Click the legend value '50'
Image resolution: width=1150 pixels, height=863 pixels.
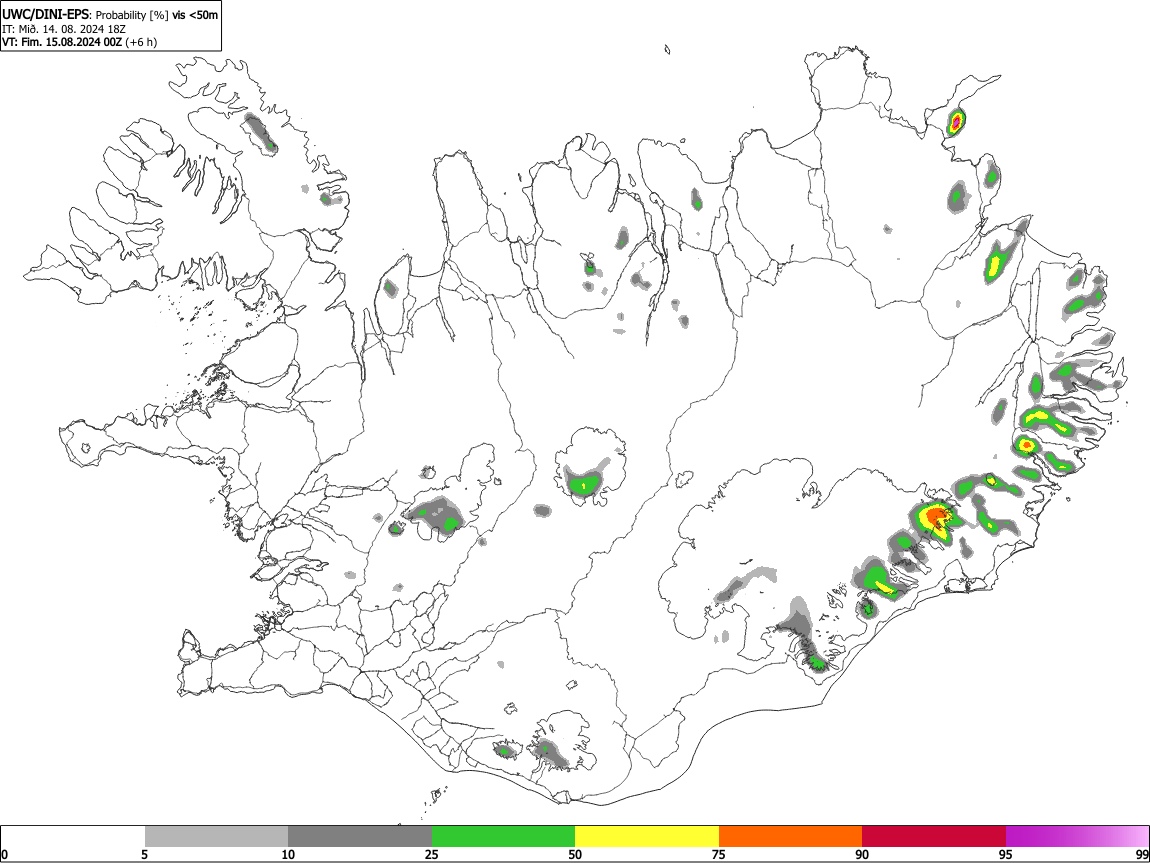click(575, 855)
